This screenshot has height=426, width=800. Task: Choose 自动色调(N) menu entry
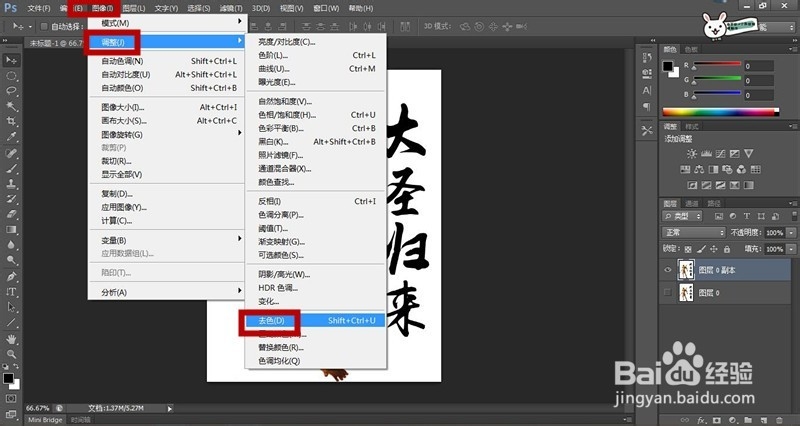(x=167, y=61)
